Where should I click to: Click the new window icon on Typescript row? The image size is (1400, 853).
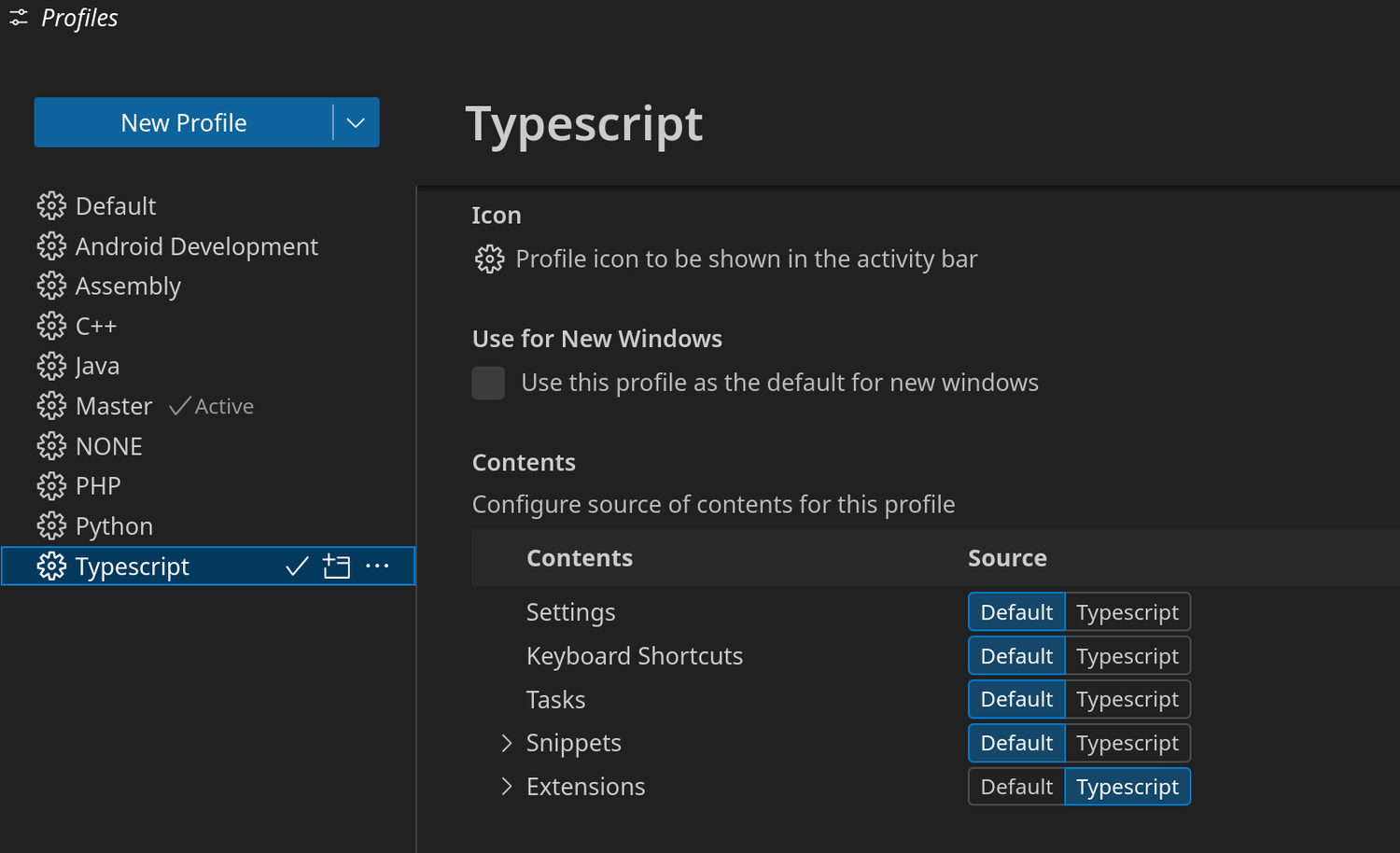[336, 566]
